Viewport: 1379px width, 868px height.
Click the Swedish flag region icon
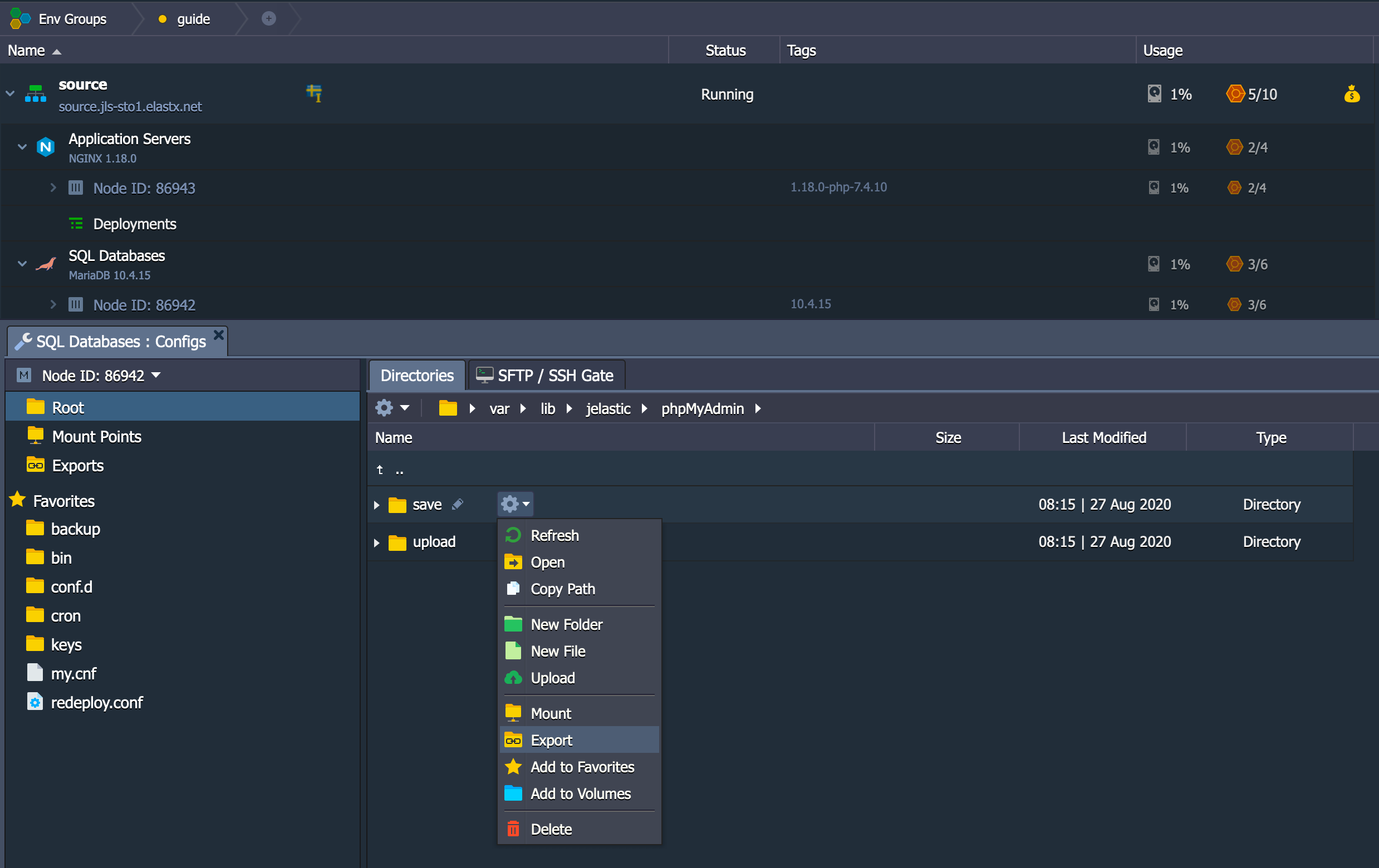313,93
